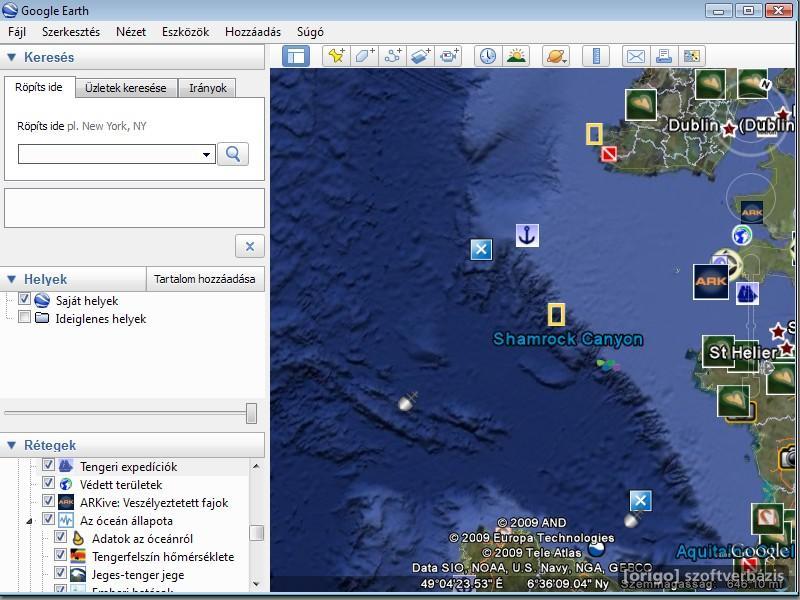Click Tartalom hozzáadása button
The image size is (800, 600).
point(205,279)
